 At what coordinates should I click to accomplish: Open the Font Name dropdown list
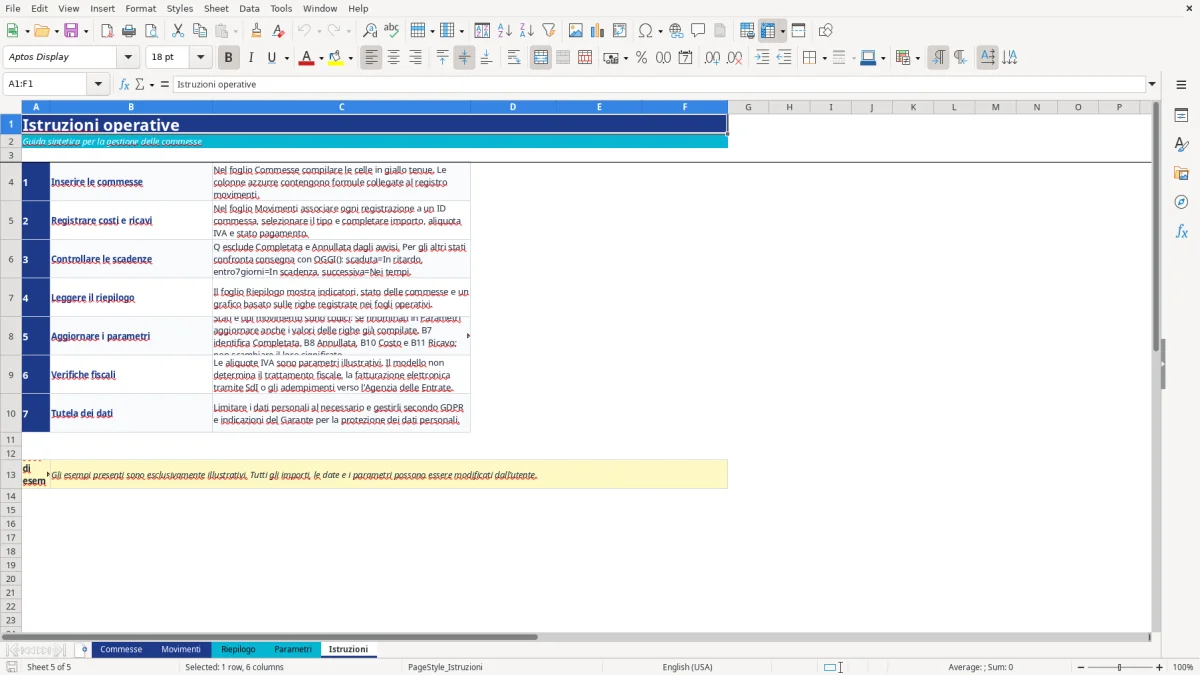tap(128, 58)
